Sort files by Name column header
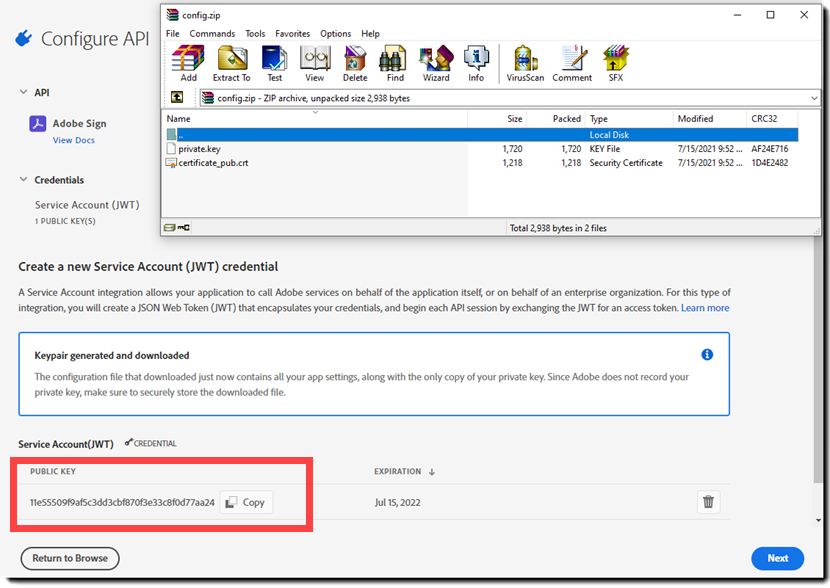Screen dimensions: 830x588 pyautogui.click(x=315, y=119)
